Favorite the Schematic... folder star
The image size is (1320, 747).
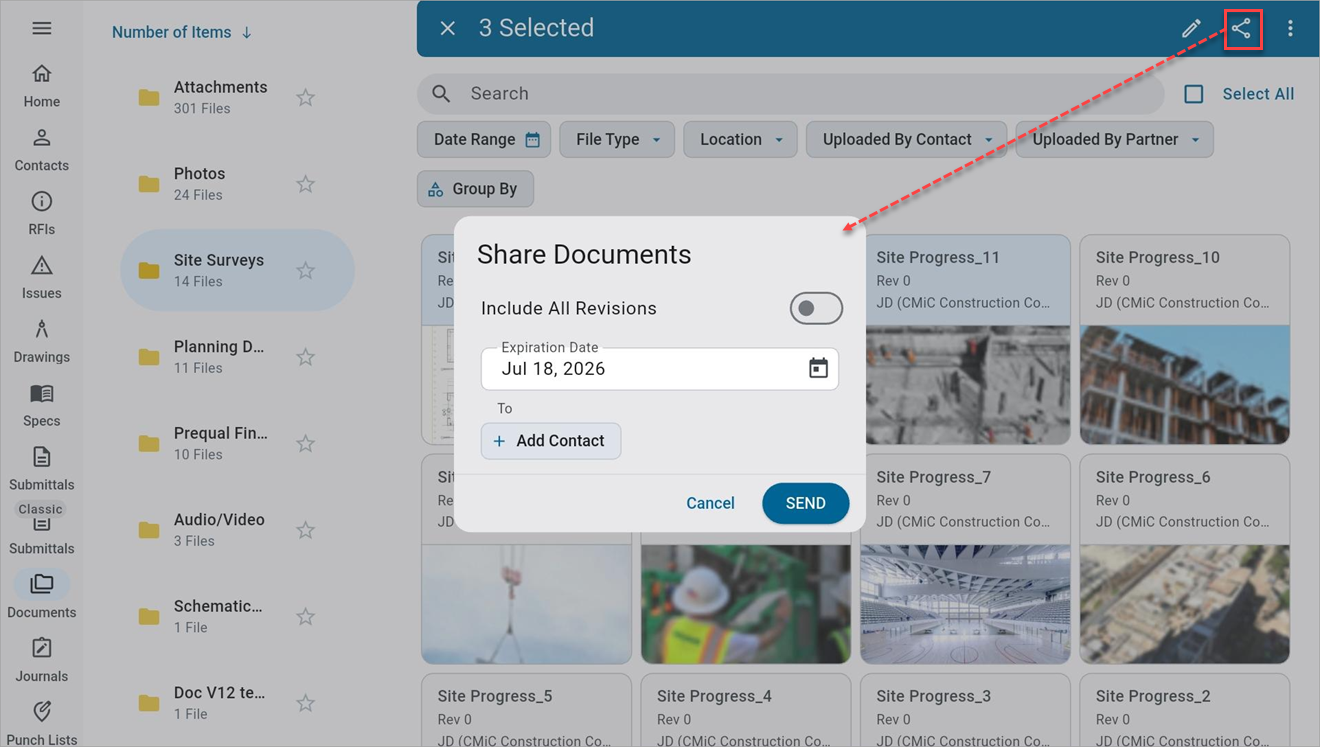click(x=306, y=616)
